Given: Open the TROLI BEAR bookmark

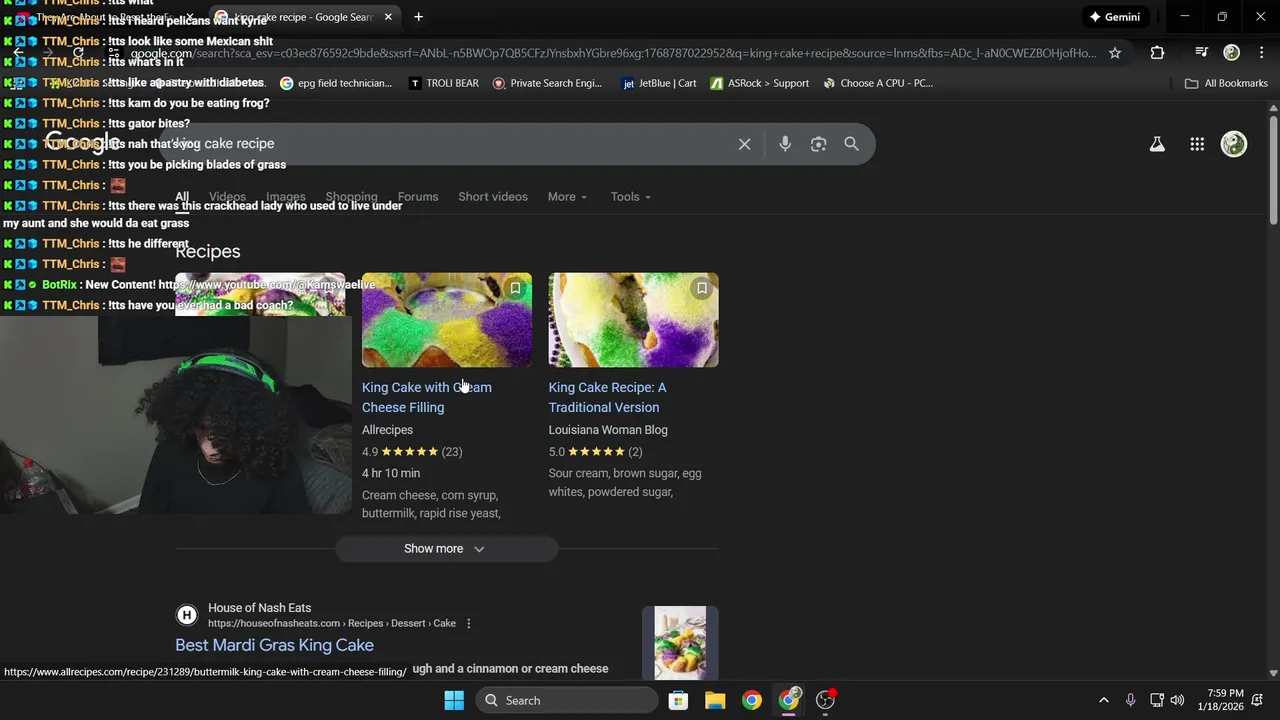Looking at the screenshot, I should 444,83.
